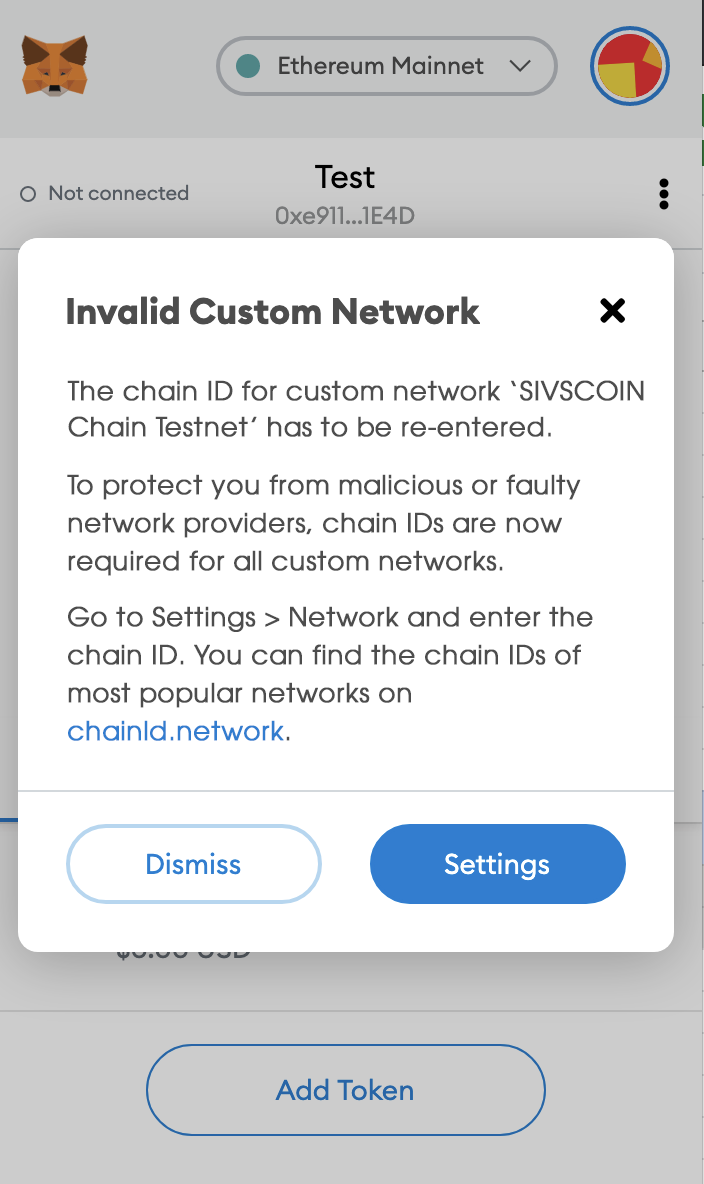Copy the 0xe911...1E4D account address

pyautogui.click(x=345, y=214)
